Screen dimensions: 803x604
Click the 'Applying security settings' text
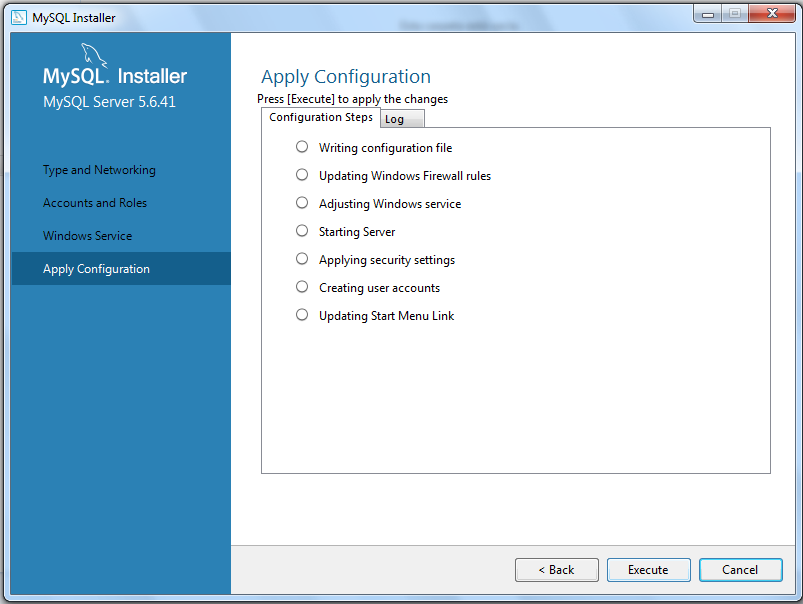coord(387,260)
